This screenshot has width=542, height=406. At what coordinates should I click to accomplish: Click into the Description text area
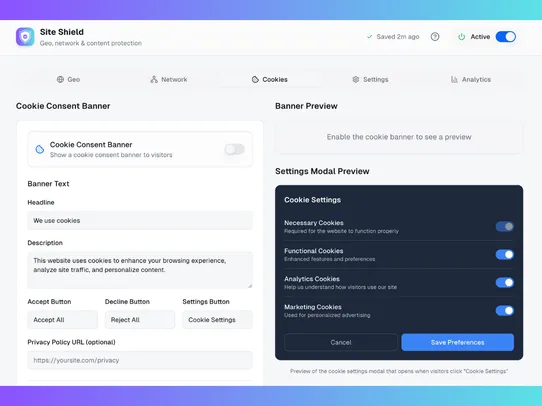pyautogui.click(x=140, y=270)
